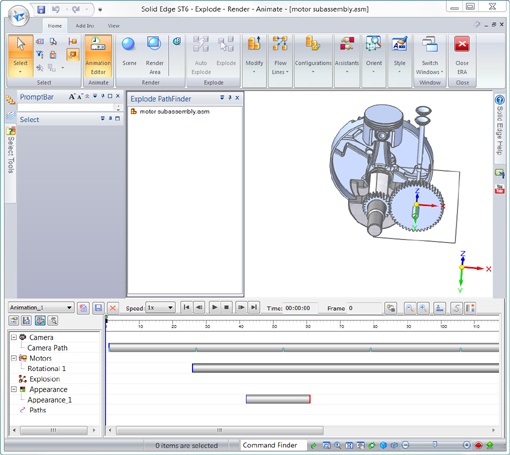This screenshot has width=510, height=455.
Task: Click the Frame number input field
Action: point(364,308)
